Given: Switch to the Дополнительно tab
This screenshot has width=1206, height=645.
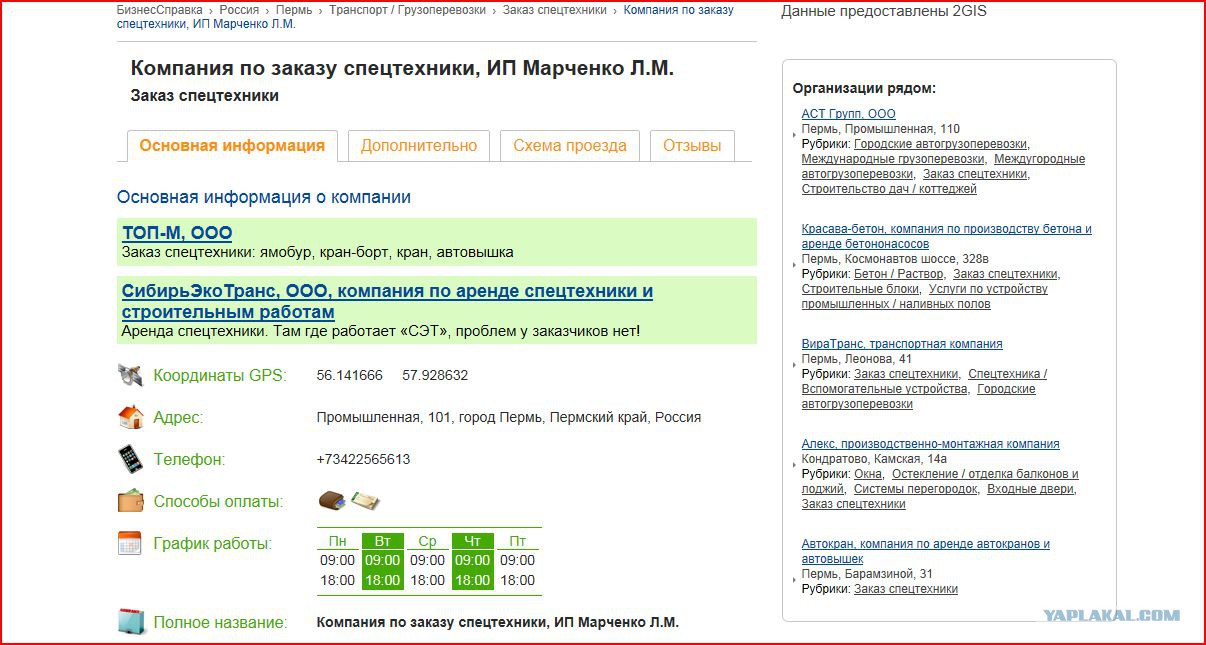Looking at the screenshot, I should coord(419,146).
